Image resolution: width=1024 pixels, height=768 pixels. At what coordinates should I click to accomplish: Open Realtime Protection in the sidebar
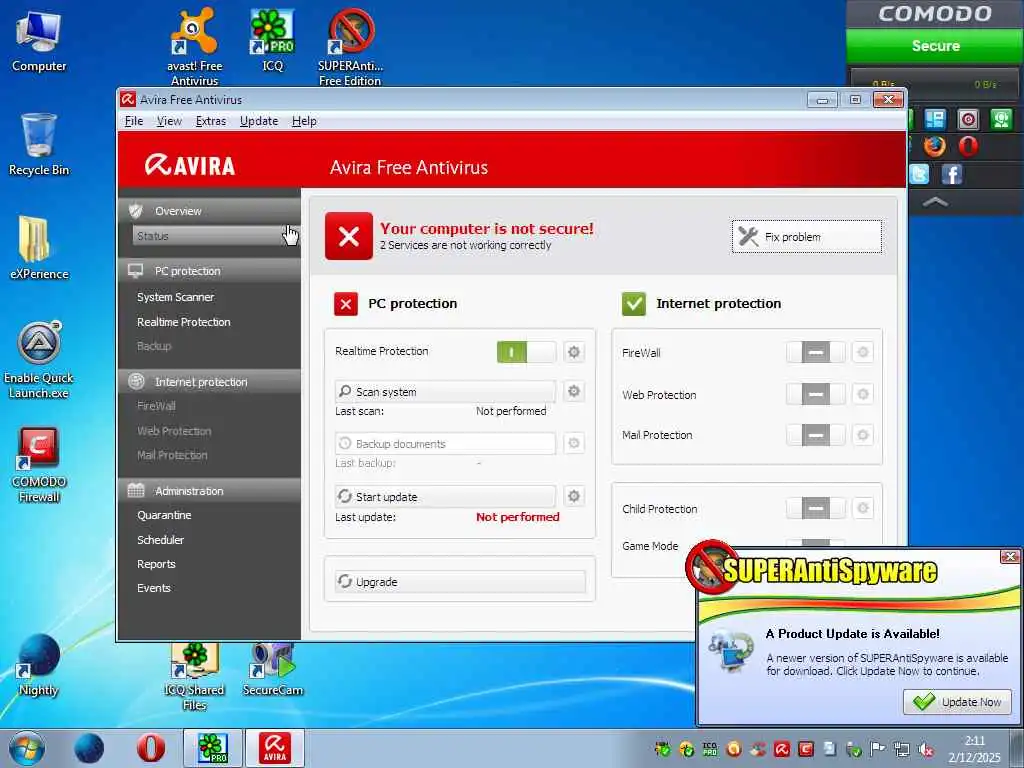(184, 322)
